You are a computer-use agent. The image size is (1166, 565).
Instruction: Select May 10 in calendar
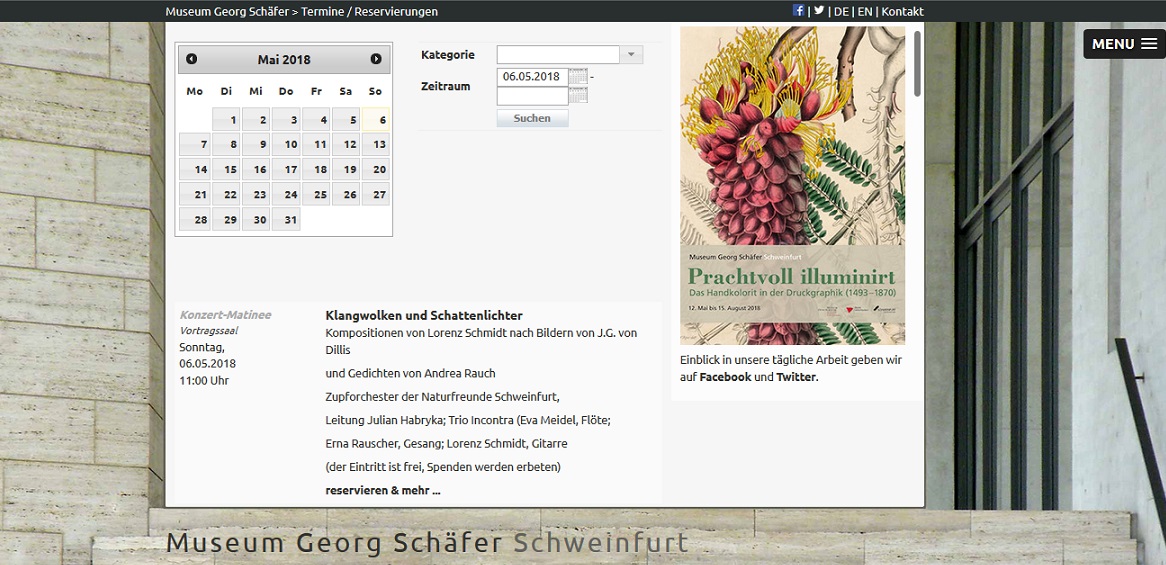click(286, 144)
